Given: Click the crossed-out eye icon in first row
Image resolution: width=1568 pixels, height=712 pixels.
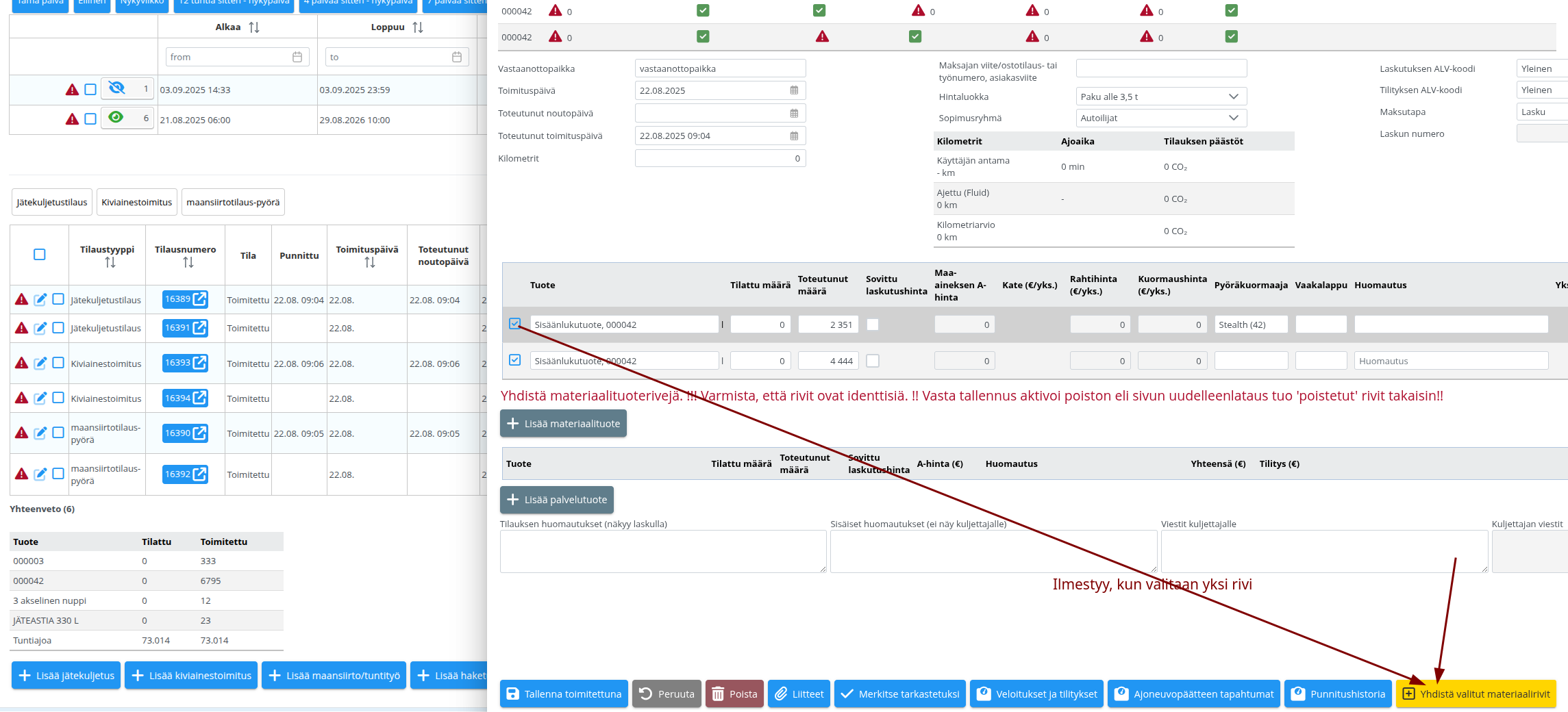Looking at the screenshot, I should click(x=117, y=88).
